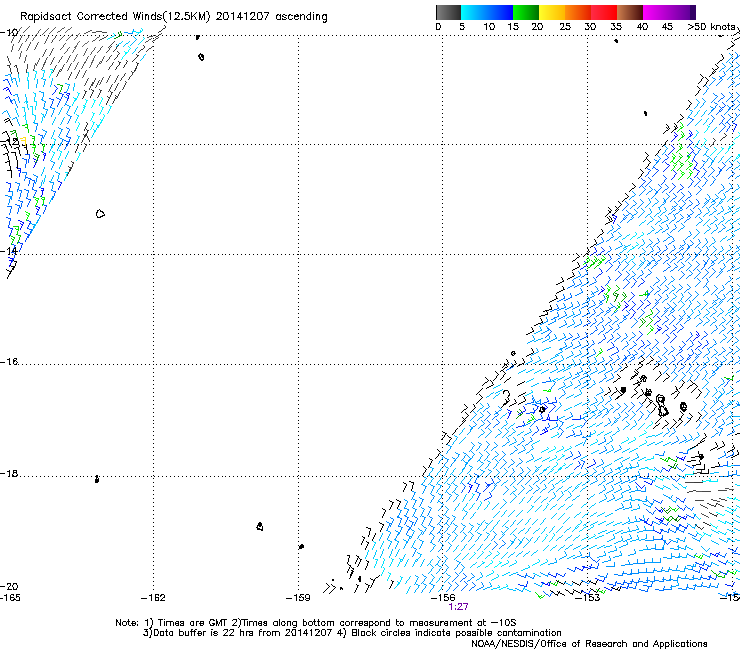Screen dimensions: 740x650
Task: Click the '-16' latitude axis label
Action: tap(9, 362)
